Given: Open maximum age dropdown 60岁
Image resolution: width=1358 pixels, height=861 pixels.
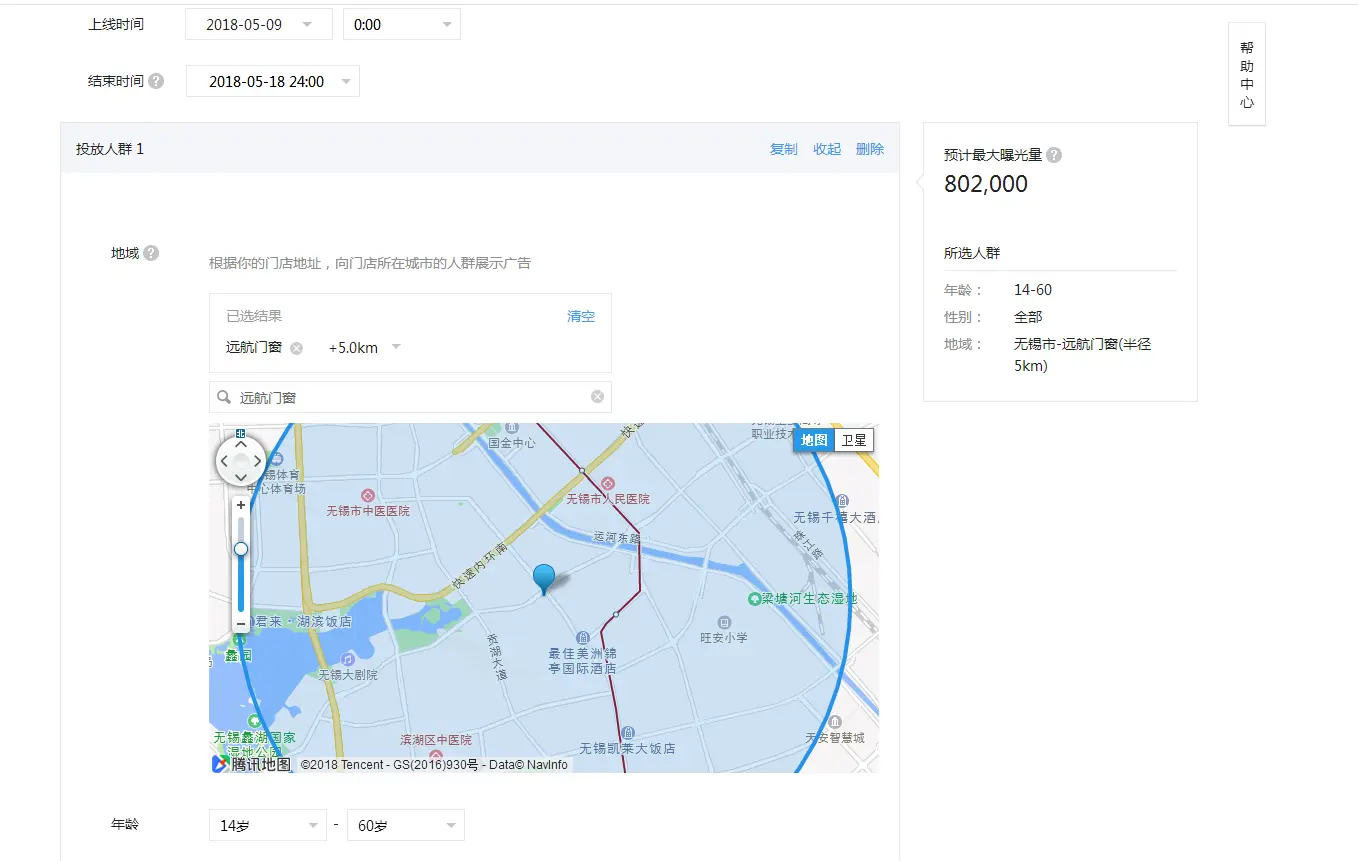Looking at the screenshot, I should (405, 826).
